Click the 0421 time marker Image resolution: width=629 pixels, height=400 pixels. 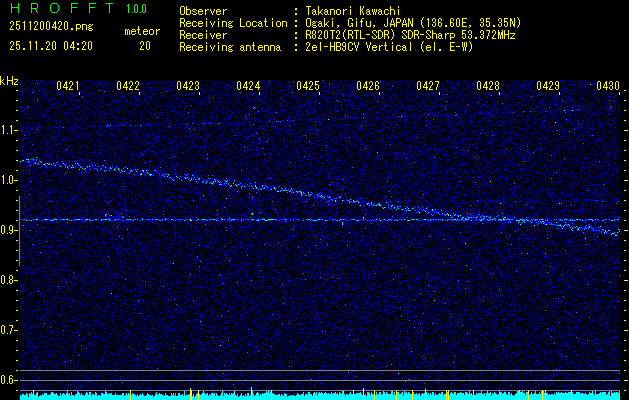[x=68, y=87]
